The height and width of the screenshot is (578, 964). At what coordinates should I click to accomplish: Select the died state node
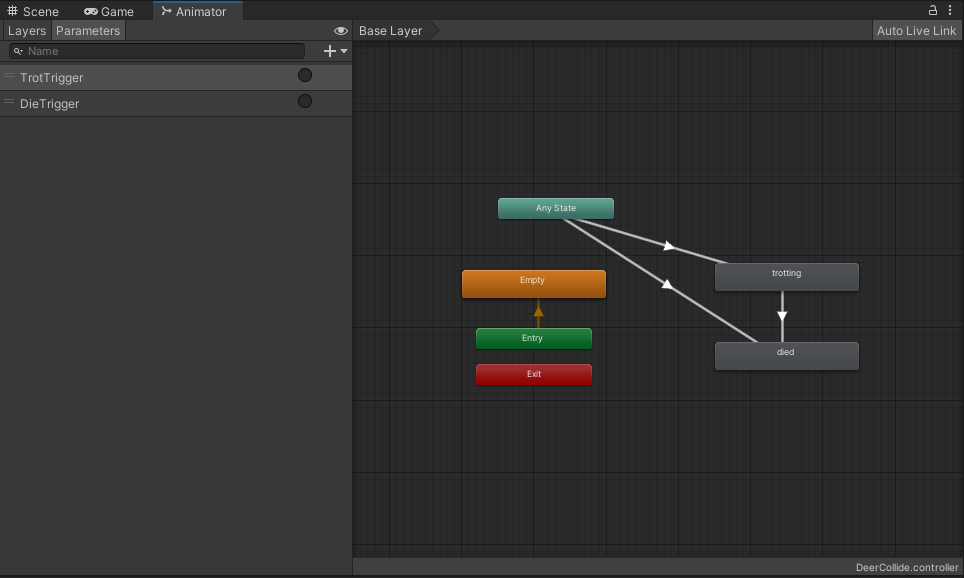point(787,356)
